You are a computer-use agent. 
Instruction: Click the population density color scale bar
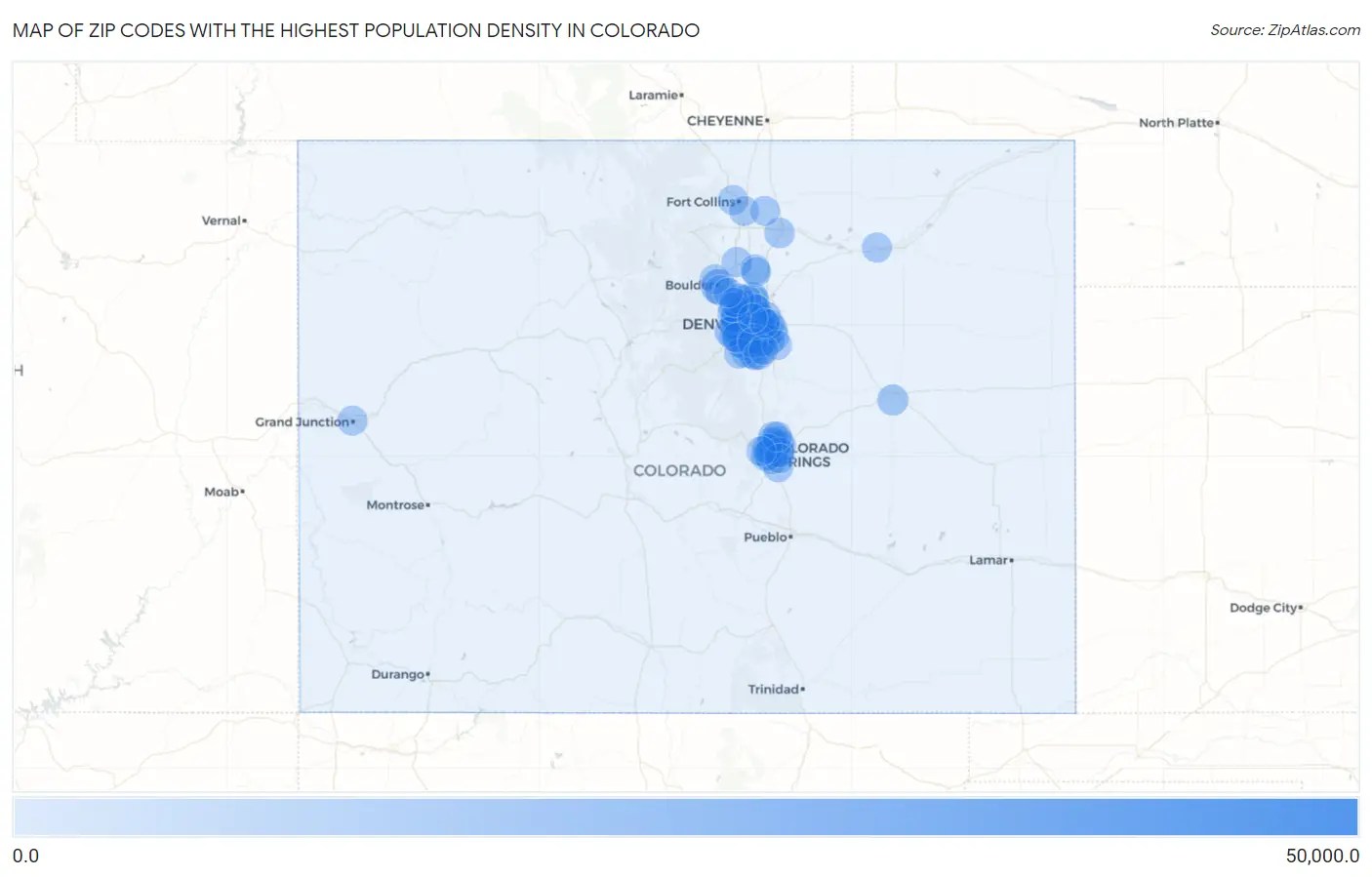(x=685, y=817)
